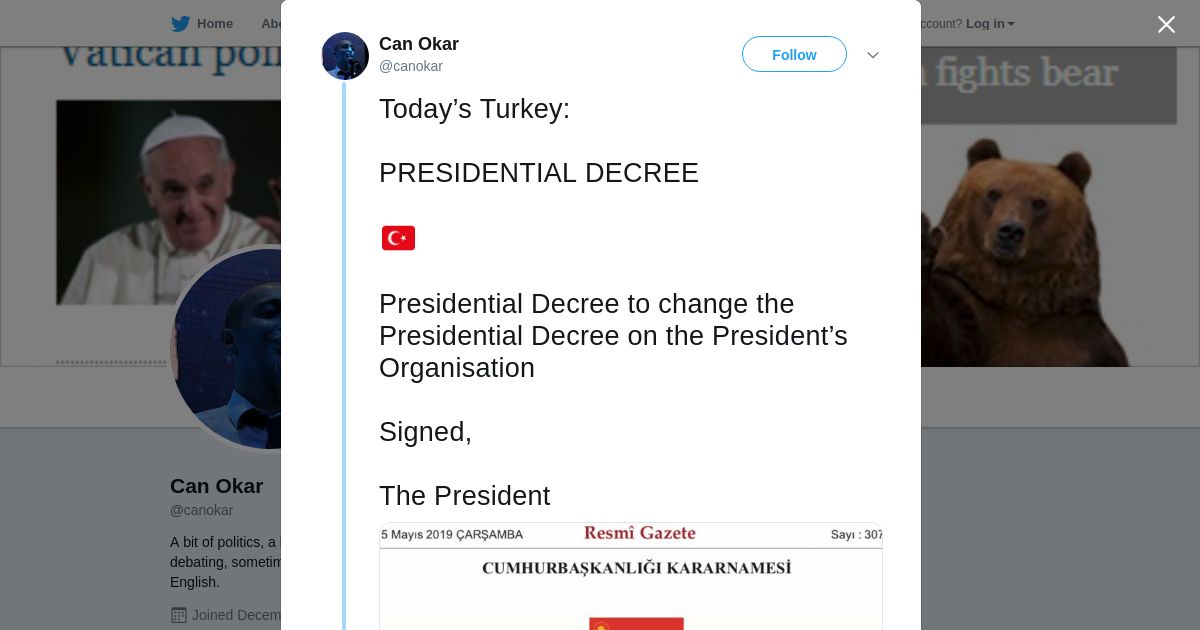This screenshot has width=1200, height=630.
Task: Click the Turkish flag emoji
Action: [398, 238]
